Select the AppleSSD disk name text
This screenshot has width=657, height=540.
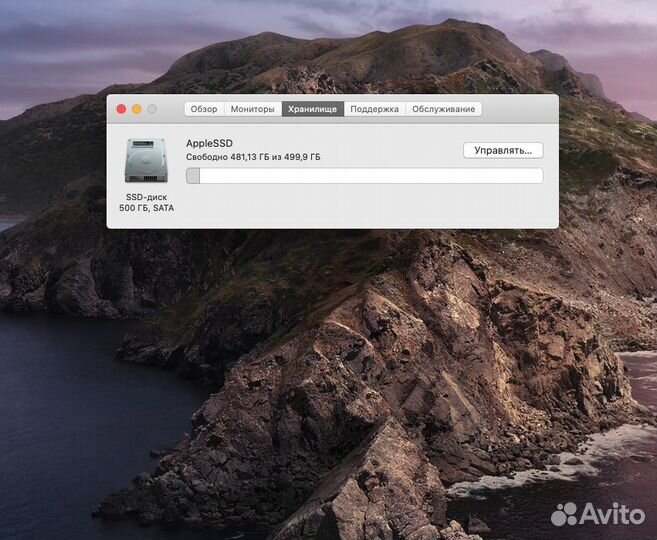coord(210,143)
